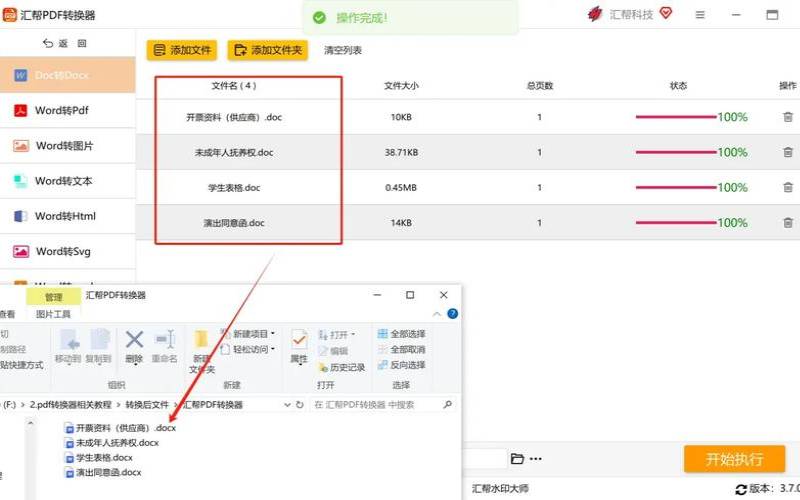Select 学生表格.docx in Explorer
The height and width of the screenshot is (500, 800).
pyautogui.click(x=98, y=458)
